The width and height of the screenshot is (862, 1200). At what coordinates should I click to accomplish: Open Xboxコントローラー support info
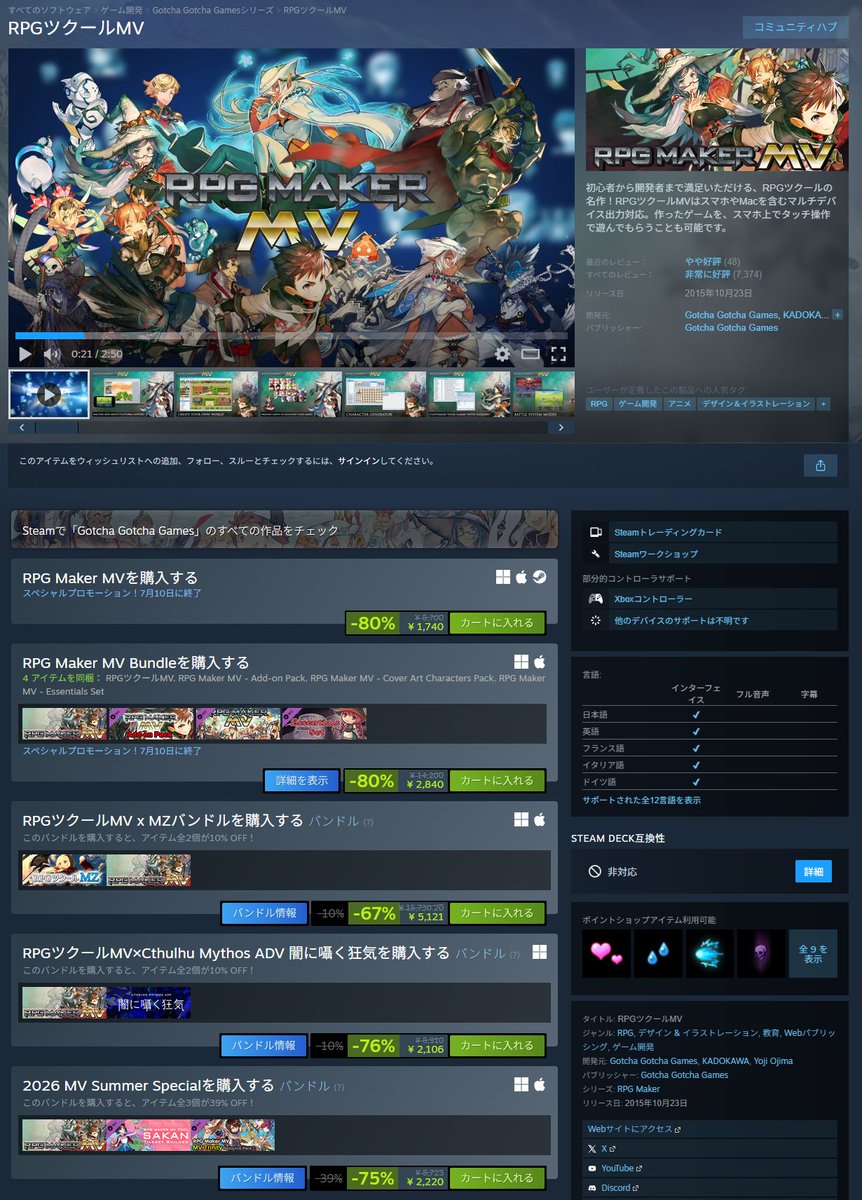tap(710, 599)
